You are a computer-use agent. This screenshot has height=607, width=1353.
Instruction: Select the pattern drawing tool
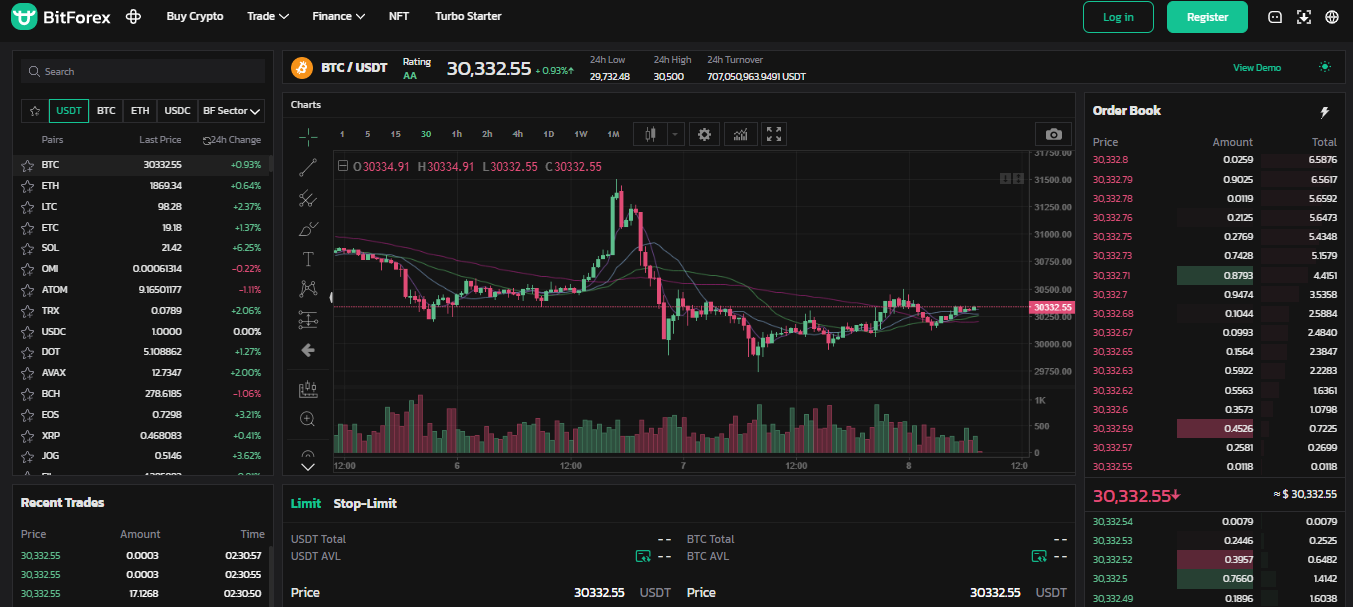click(x=308, y=289)
